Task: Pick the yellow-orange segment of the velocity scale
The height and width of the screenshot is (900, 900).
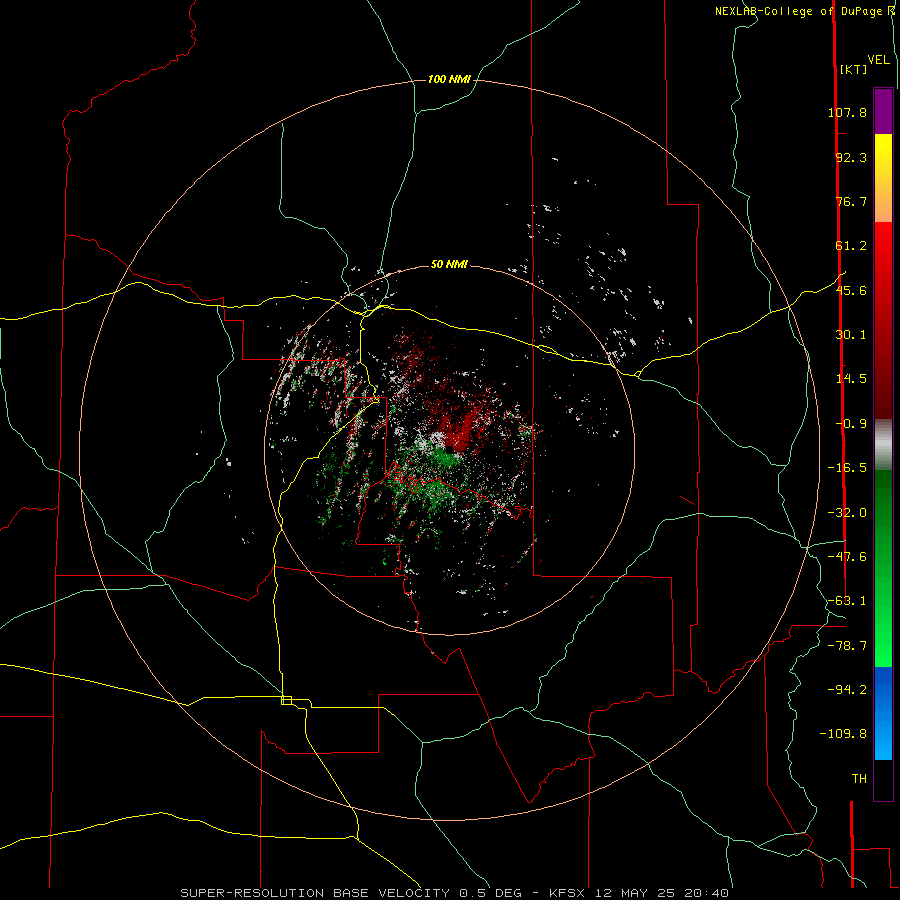Action: [883, 178]
